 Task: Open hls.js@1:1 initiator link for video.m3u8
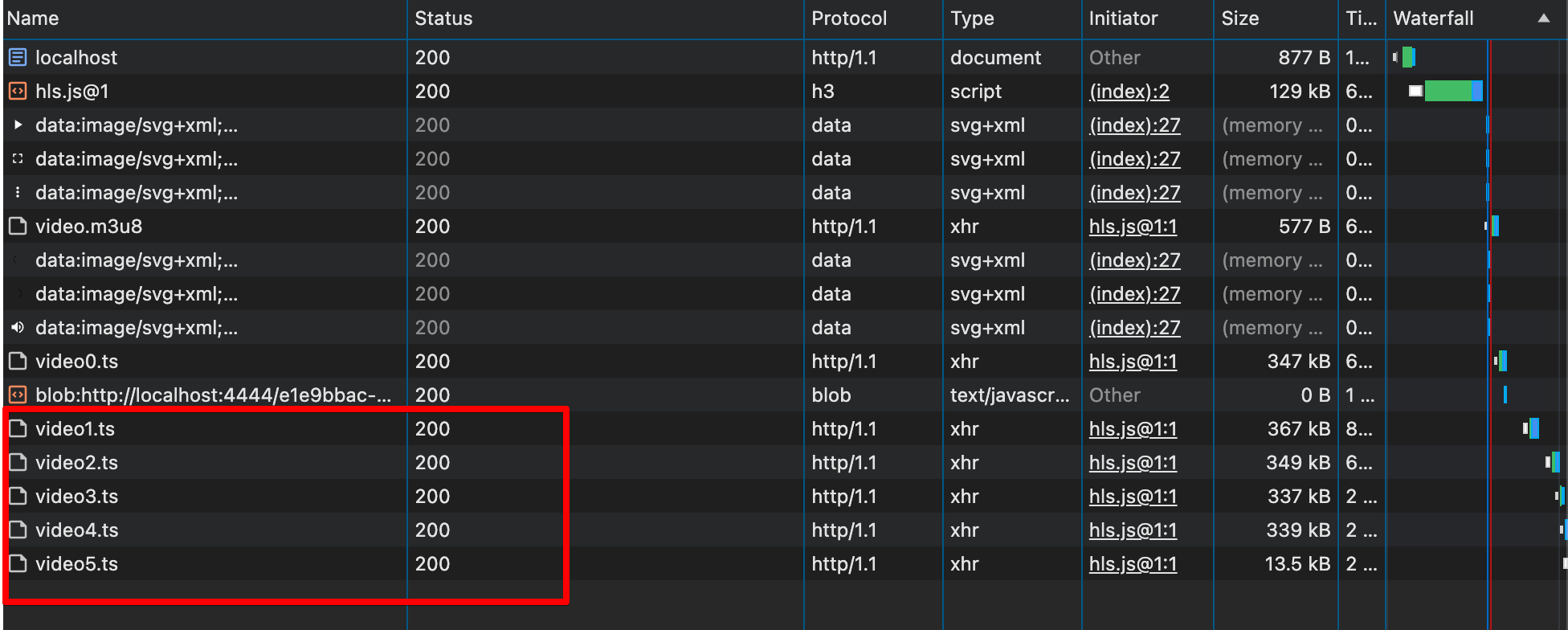pos(1133,226)
